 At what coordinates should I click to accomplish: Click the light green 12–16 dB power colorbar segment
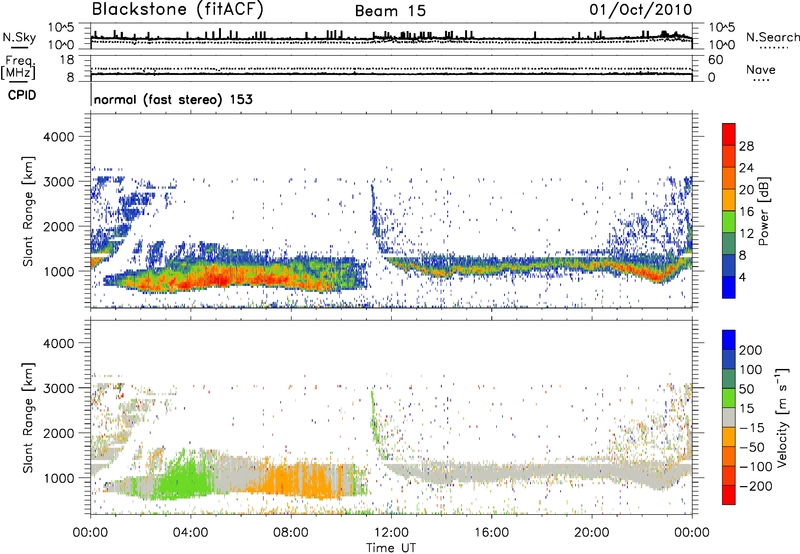[729, 222]
